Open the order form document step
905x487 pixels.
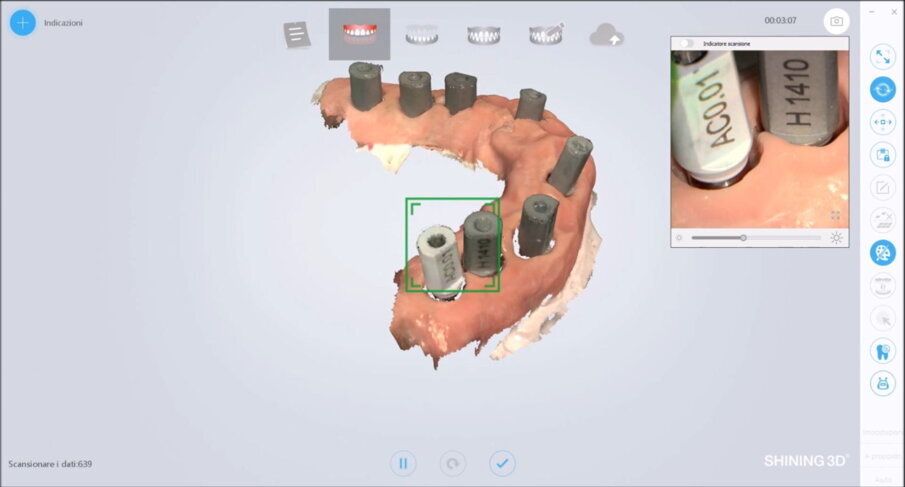tap(297, 35)
